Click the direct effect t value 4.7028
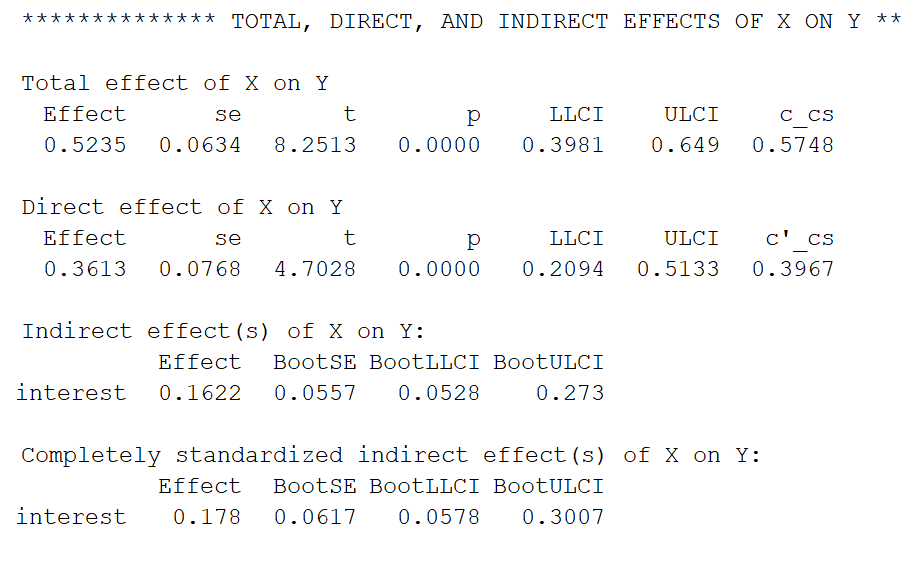Image resolution: width=904 pixels, height=561 pixels. pyautogui.click(x=315, y=269)
